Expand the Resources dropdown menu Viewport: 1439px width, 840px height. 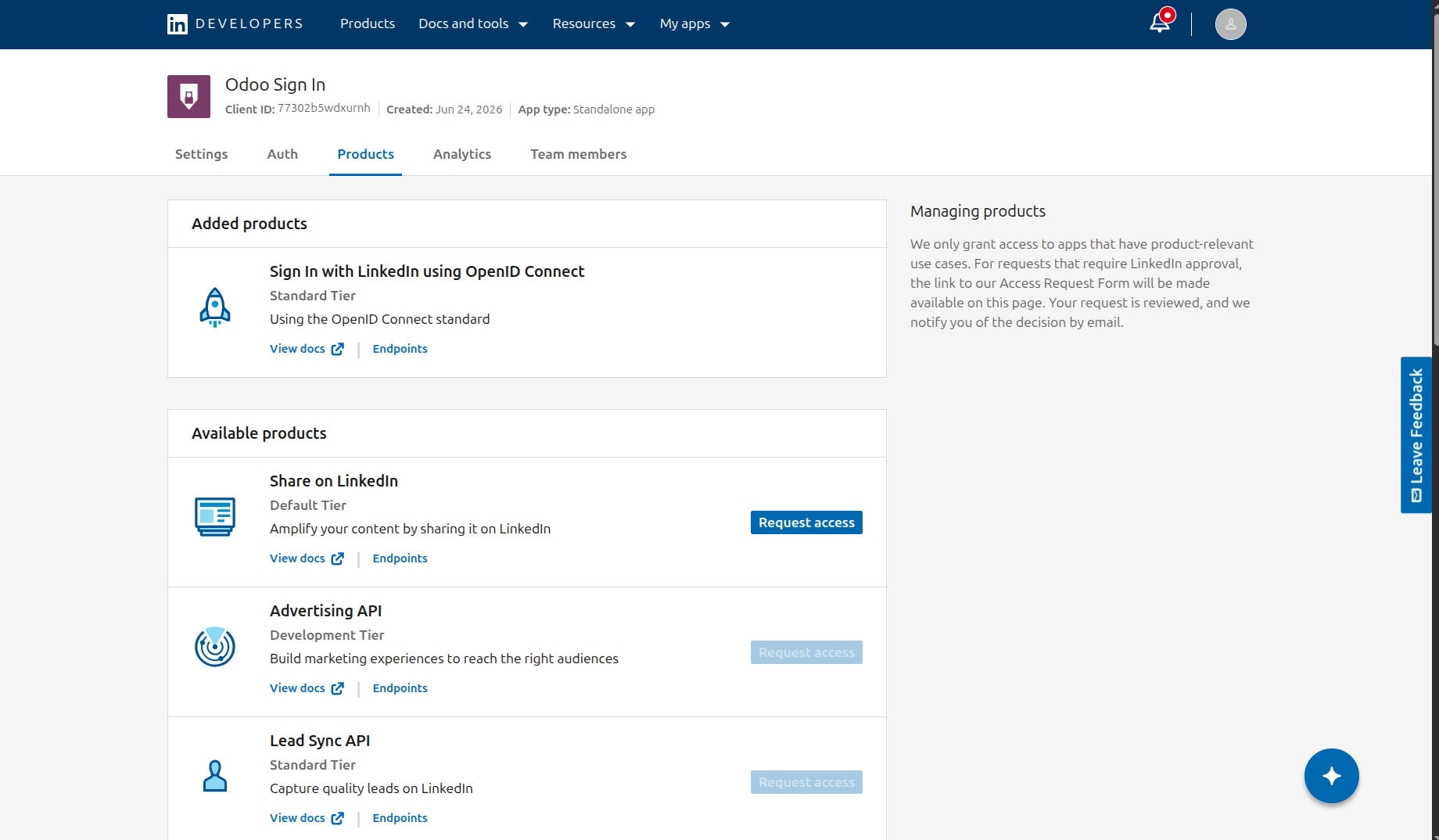[594, 23]
